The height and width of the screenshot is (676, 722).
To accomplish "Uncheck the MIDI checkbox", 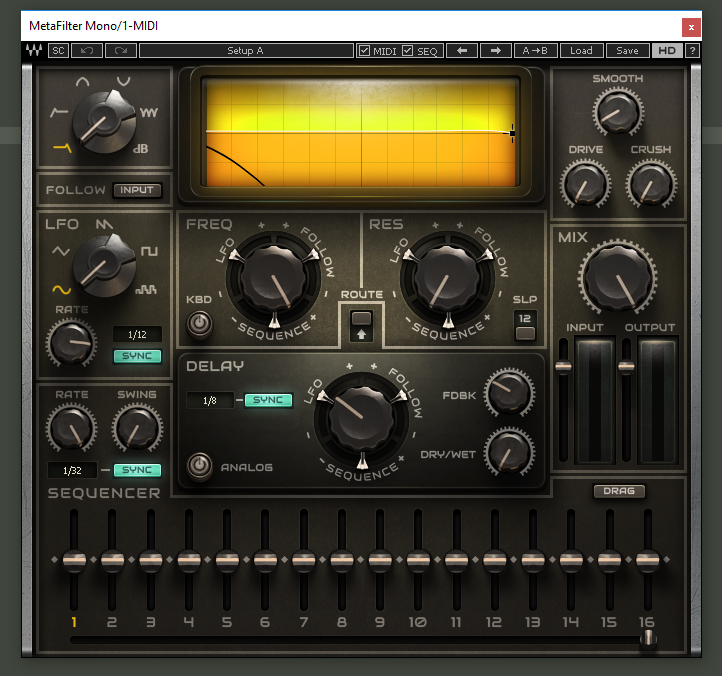I will (x=364, y=51).
